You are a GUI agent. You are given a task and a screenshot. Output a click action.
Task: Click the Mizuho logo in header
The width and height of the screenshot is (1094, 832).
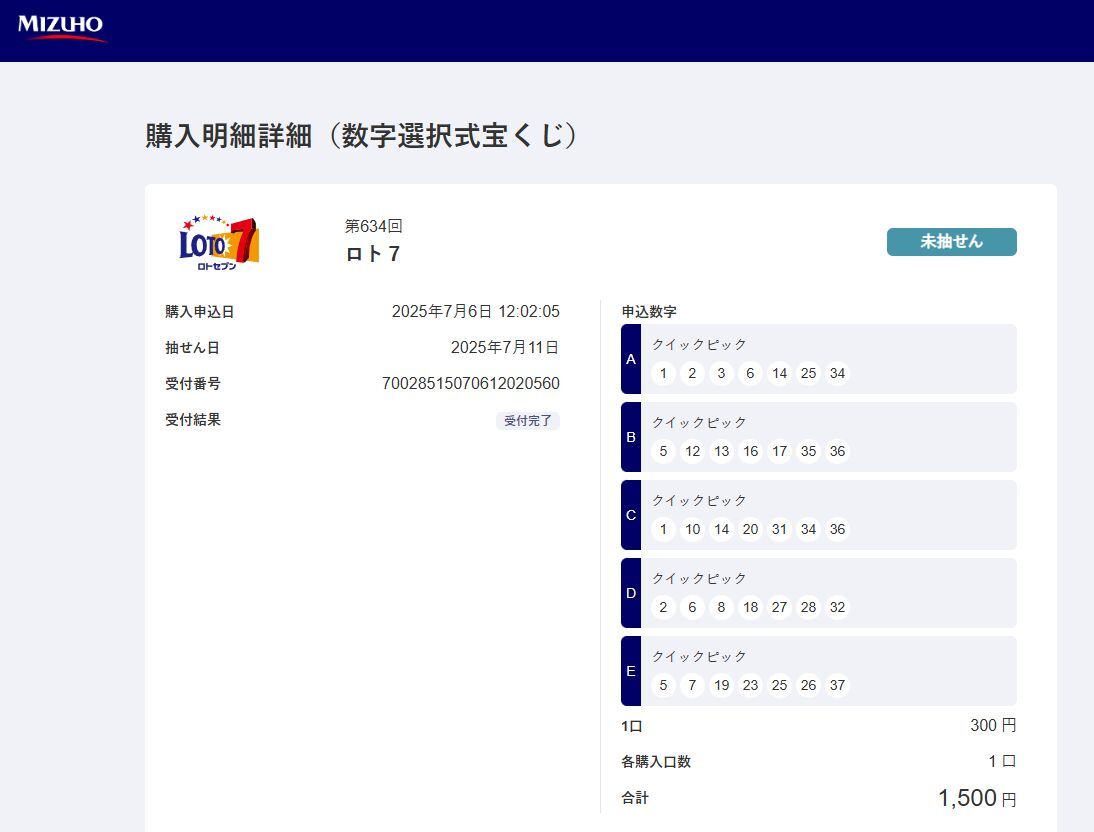click(x=61, y=27)
